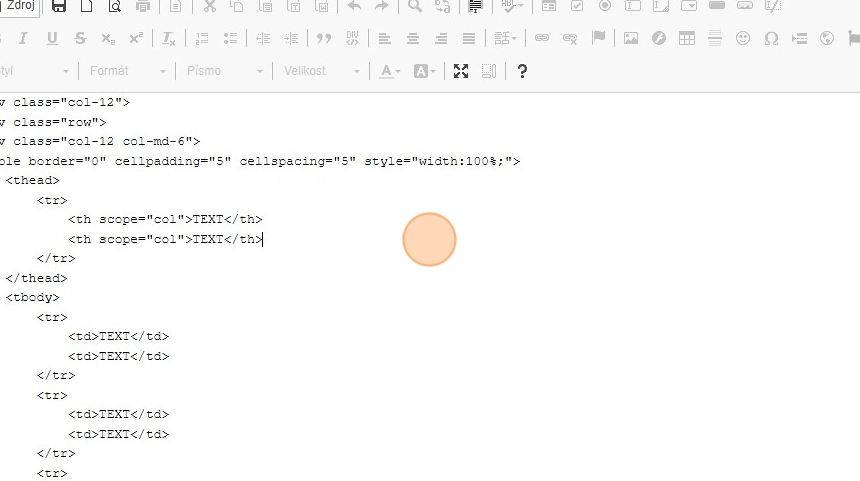Click the line containing the thead opening tag

(33, 181)
